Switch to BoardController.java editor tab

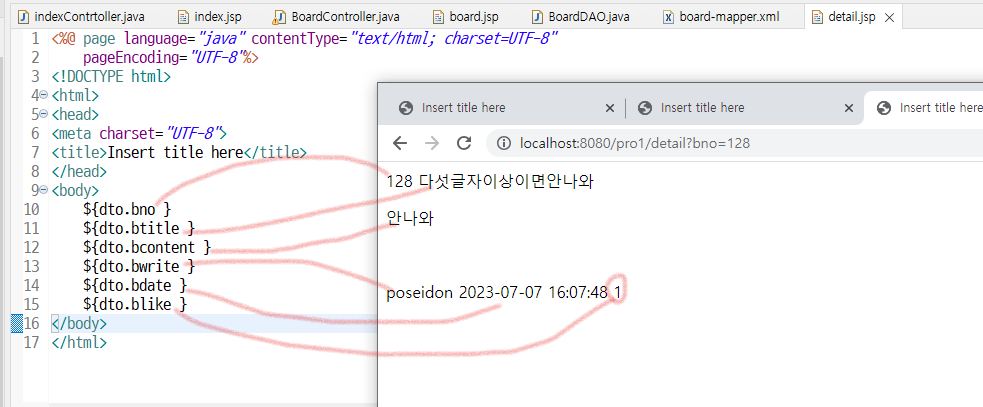[x=337, y=16]
